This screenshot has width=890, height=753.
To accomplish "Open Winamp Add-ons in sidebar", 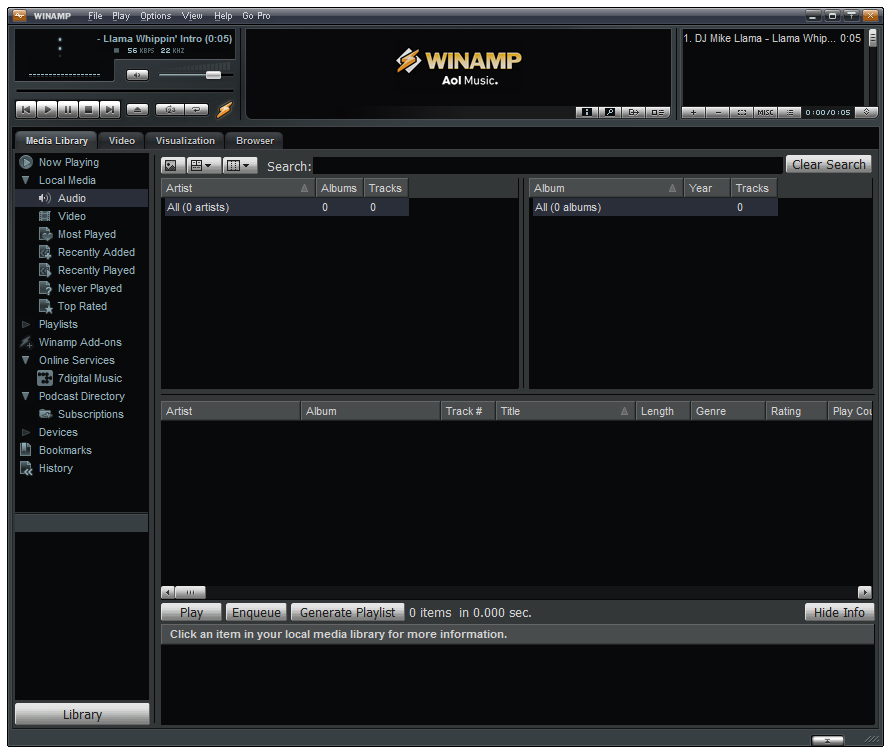I will pyautogui.click(x=79, y=342).
